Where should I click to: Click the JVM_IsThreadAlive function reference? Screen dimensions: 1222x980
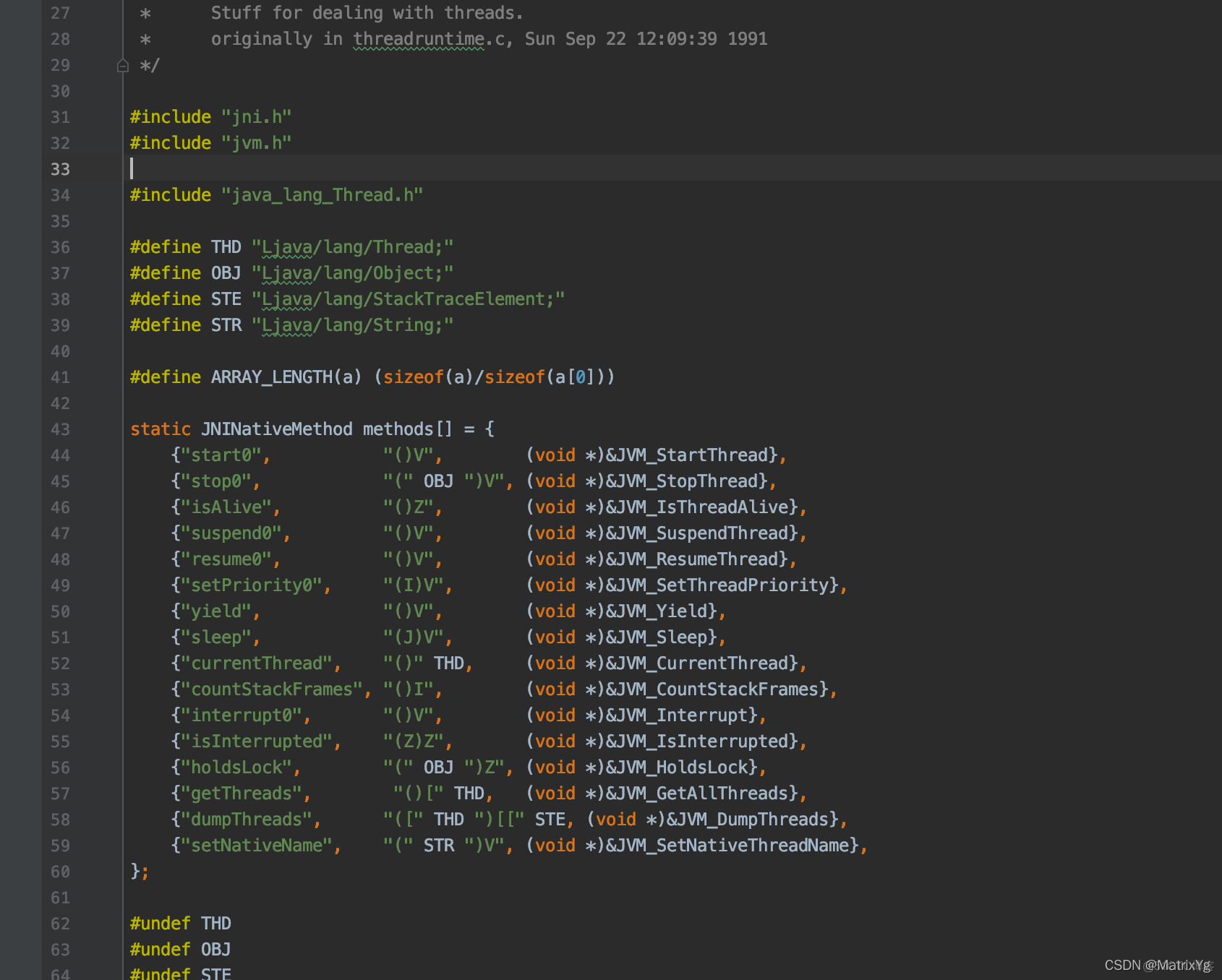tap(701, 507)
